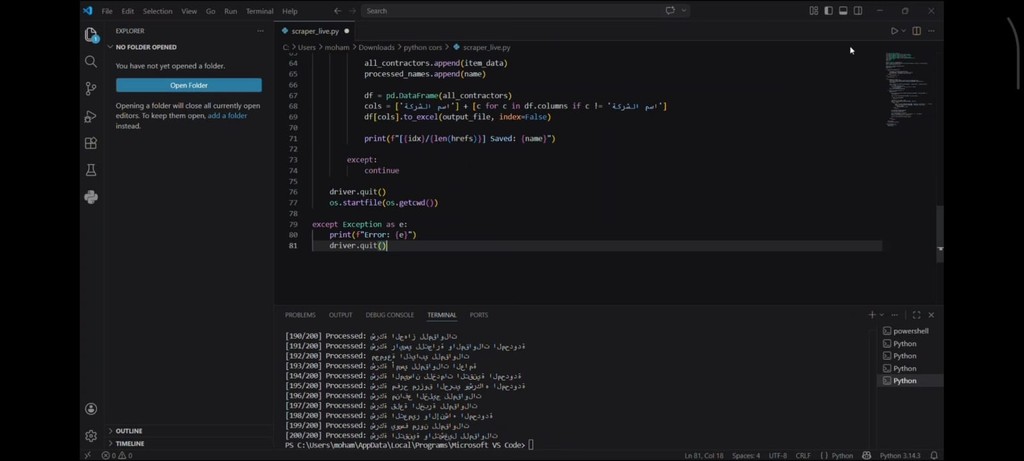Select the powershell terminal in the list

[910, 331]
